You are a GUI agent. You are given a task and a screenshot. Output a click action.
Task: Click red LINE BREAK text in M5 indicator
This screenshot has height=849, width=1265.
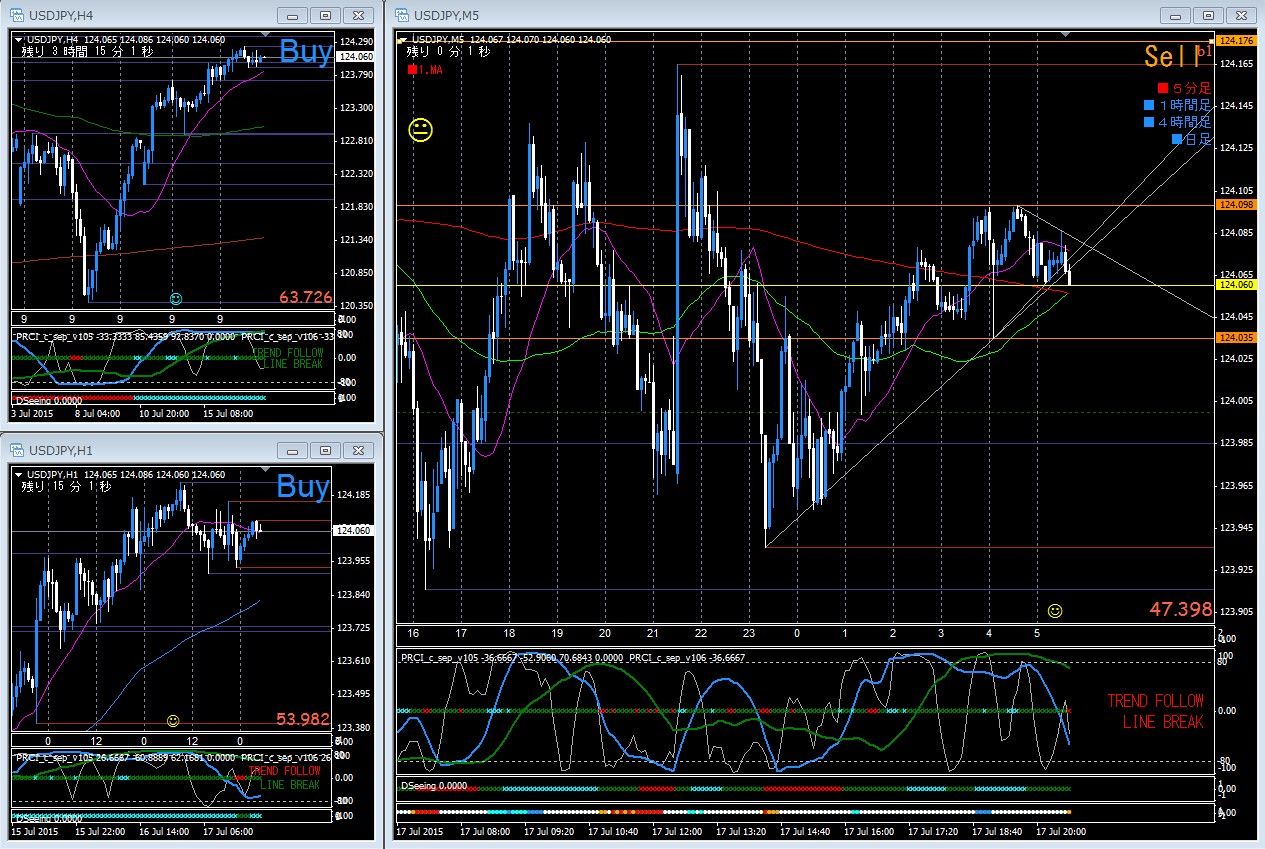(1163, 722)
